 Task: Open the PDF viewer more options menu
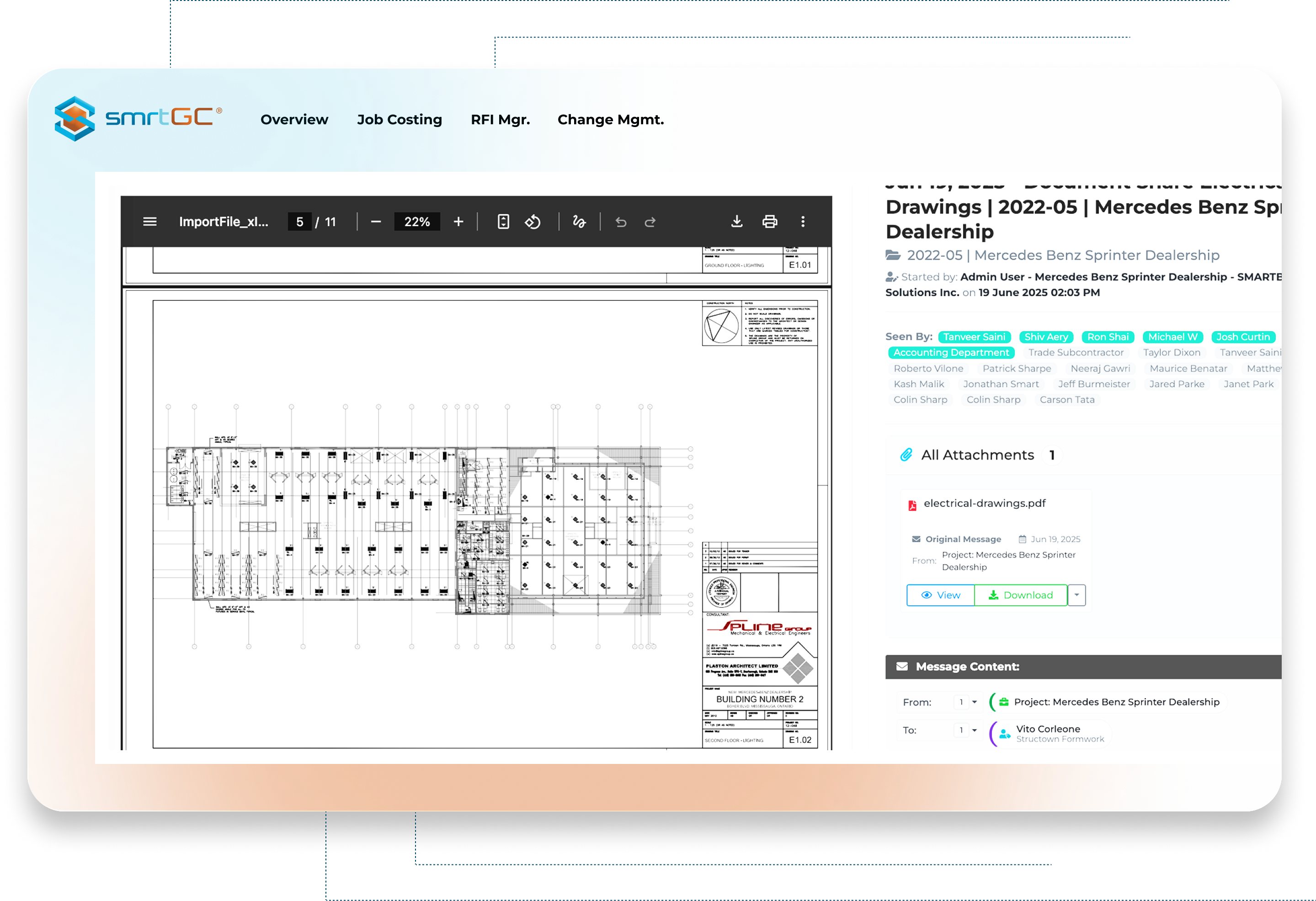click(x=803, y=222)
